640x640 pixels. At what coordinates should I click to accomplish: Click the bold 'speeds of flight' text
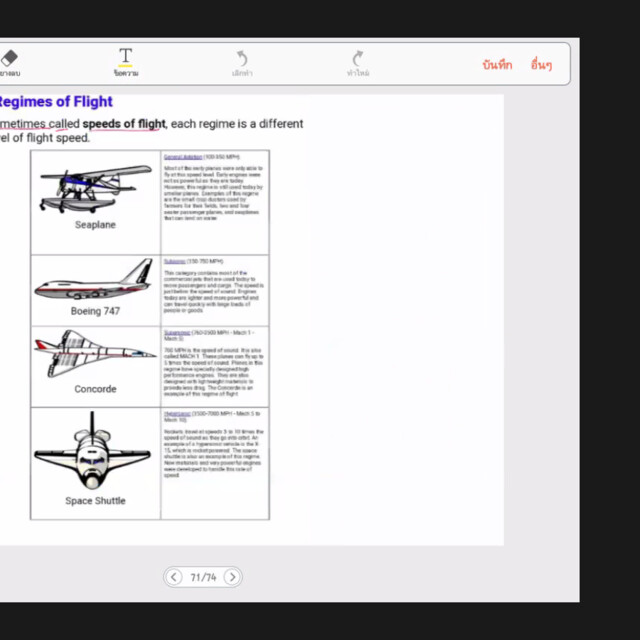pos(124,124)
